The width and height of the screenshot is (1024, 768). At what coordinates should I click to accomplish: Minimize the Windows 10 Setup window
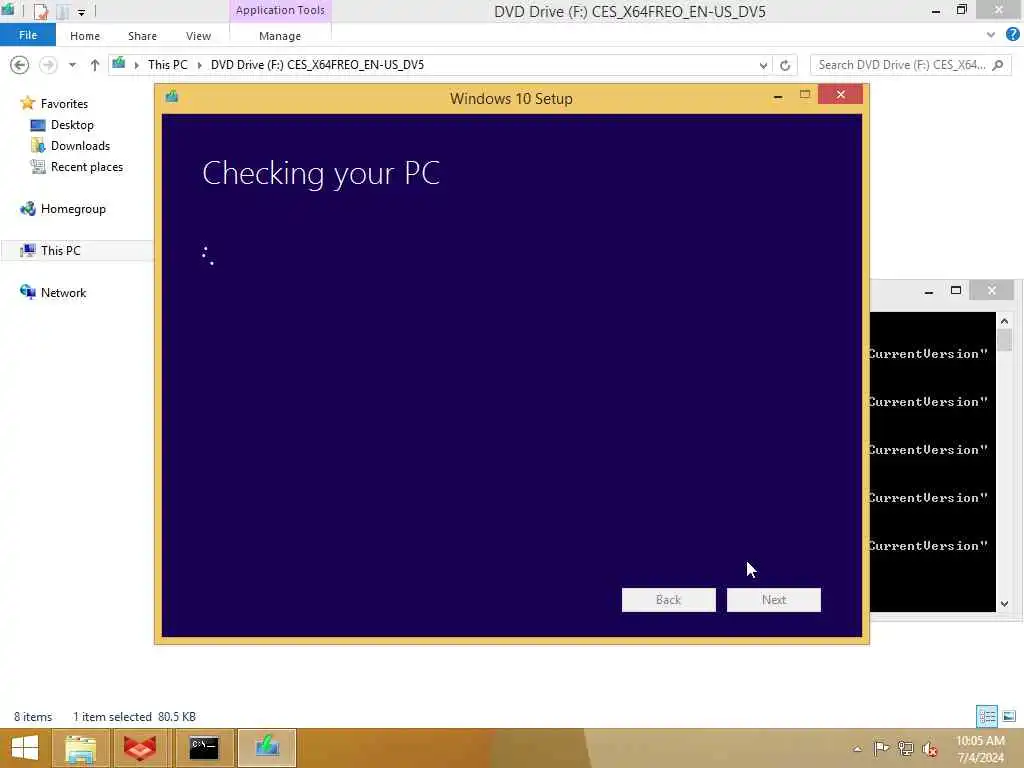click(777, 96)
